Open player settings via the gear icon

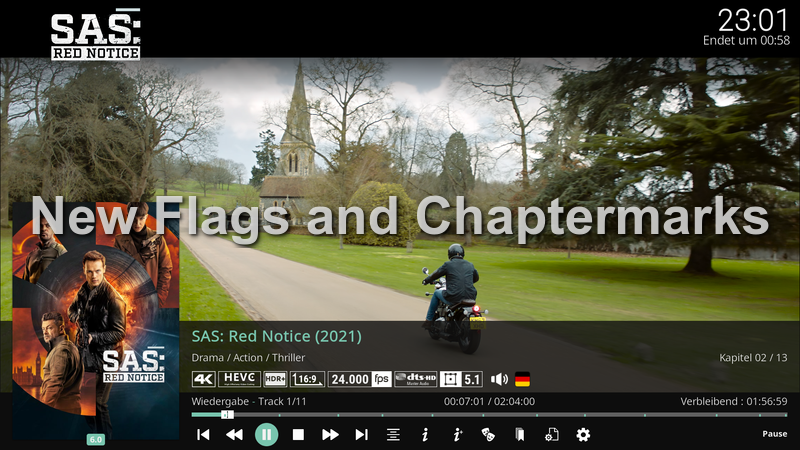click(x=583, y=435)
